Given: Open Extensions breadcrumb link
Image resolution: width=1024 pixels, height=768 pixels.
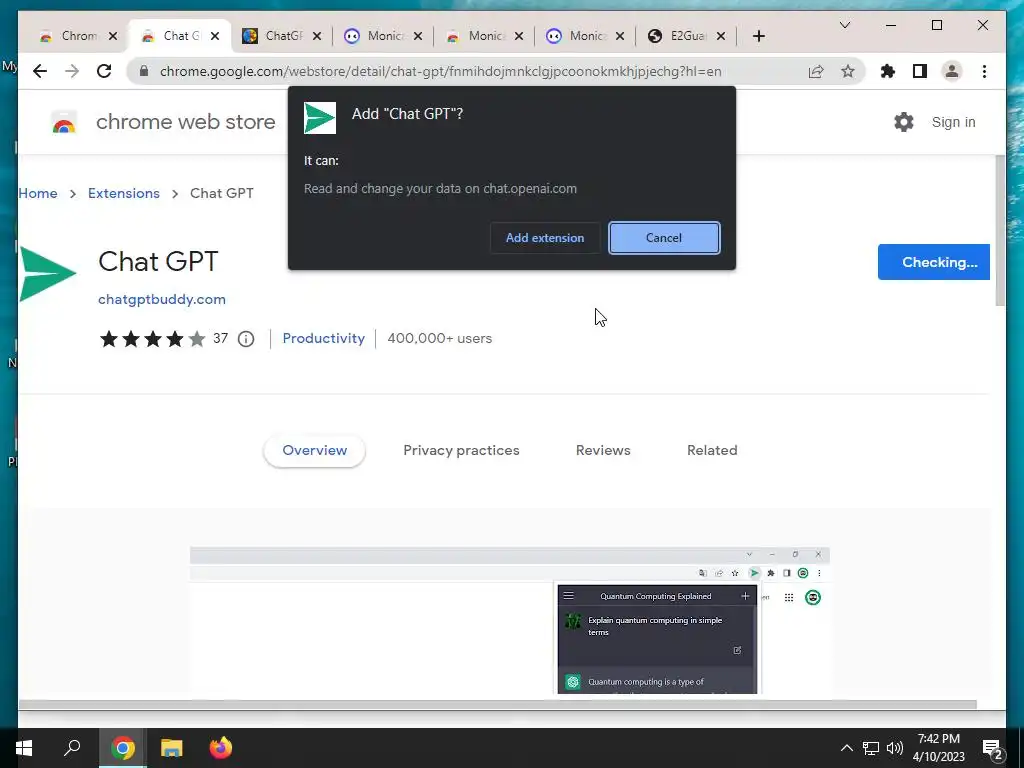Looking at the screenshot, I should 123,193.
